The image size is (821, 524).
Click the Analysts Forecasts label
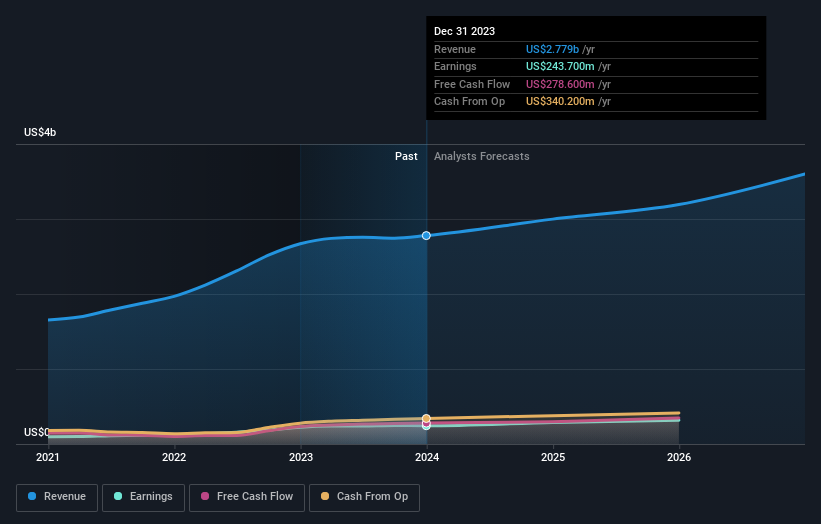[482, 156]
